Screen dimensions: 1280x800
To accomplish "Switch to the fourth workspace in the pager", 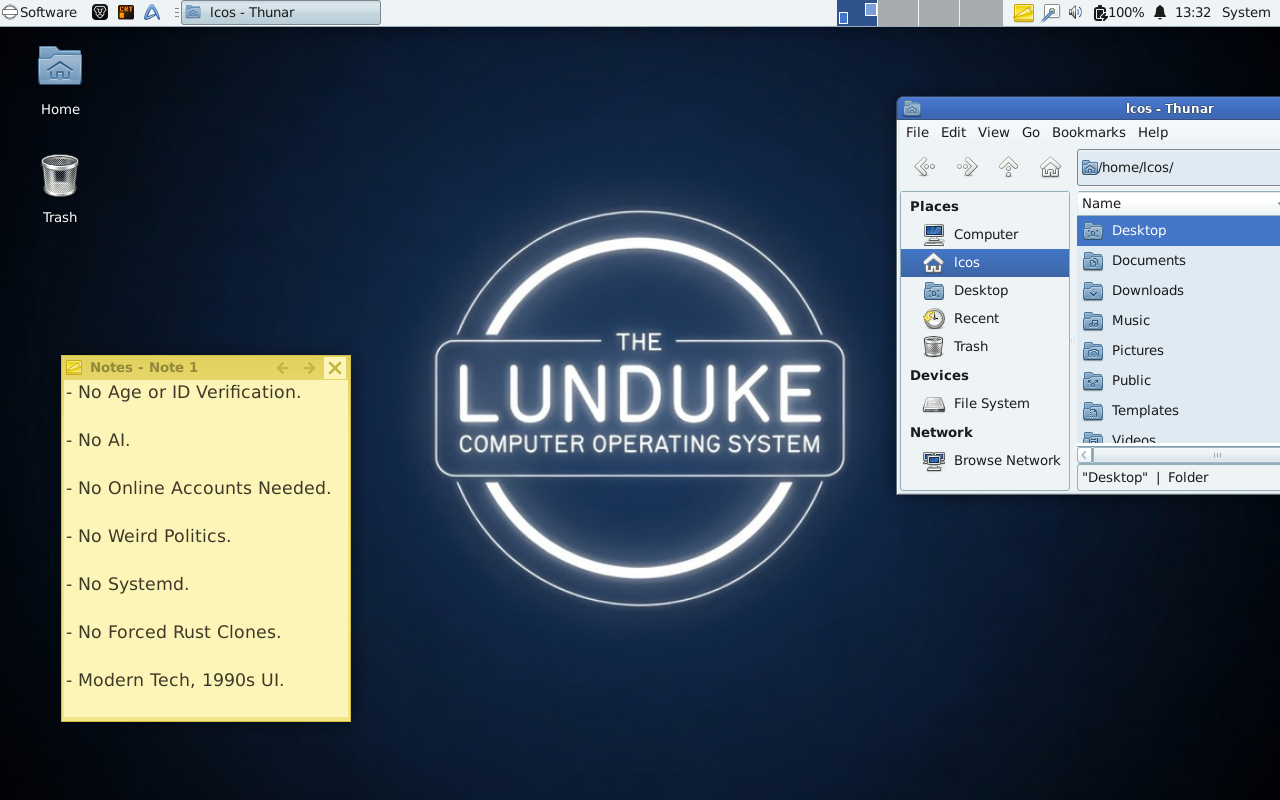I will pyautogui.click(x=981, y=13).
